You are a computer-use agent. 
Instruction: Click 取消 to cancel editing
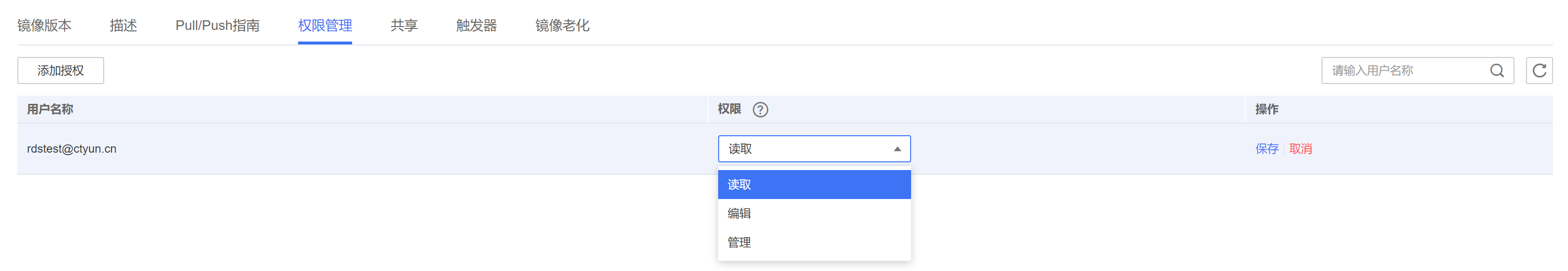(x=1300, y=149)
